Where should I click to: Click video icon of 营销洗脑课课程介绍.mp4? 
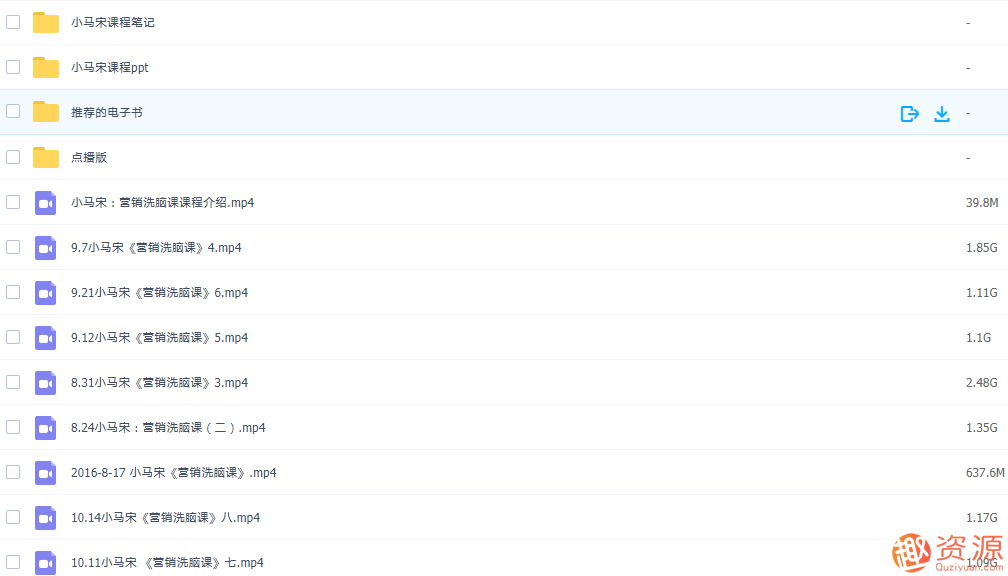46,203
